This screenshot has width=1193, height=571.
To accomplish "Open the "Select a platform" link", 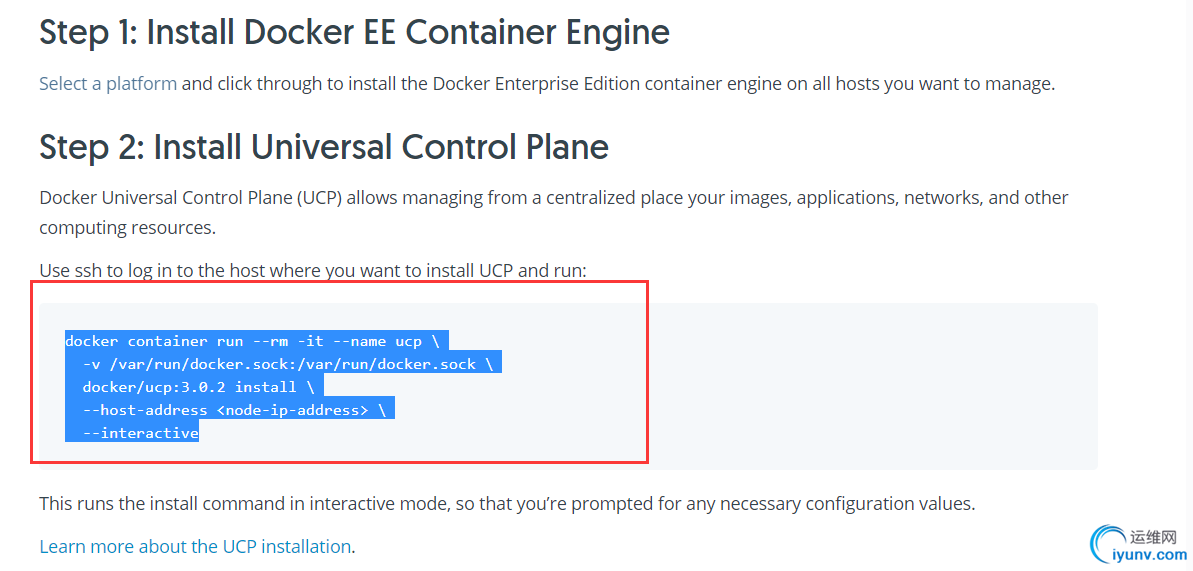I will [x=108, y=83].
